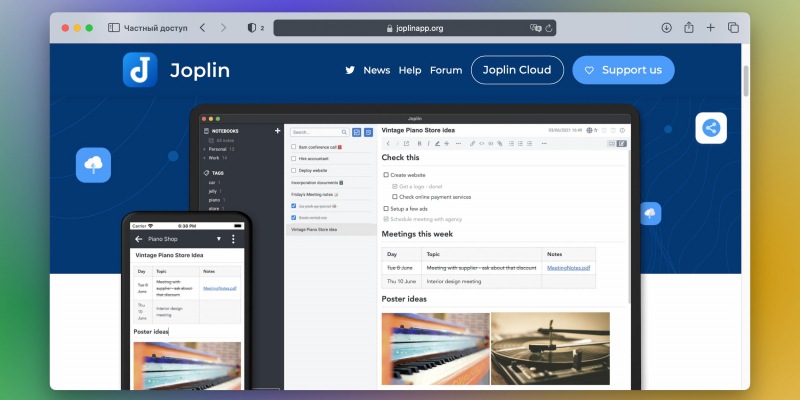Open the note toolbar overflow ellipsis
This screenshot has height=400, width=800.
[x=544, y=144]
